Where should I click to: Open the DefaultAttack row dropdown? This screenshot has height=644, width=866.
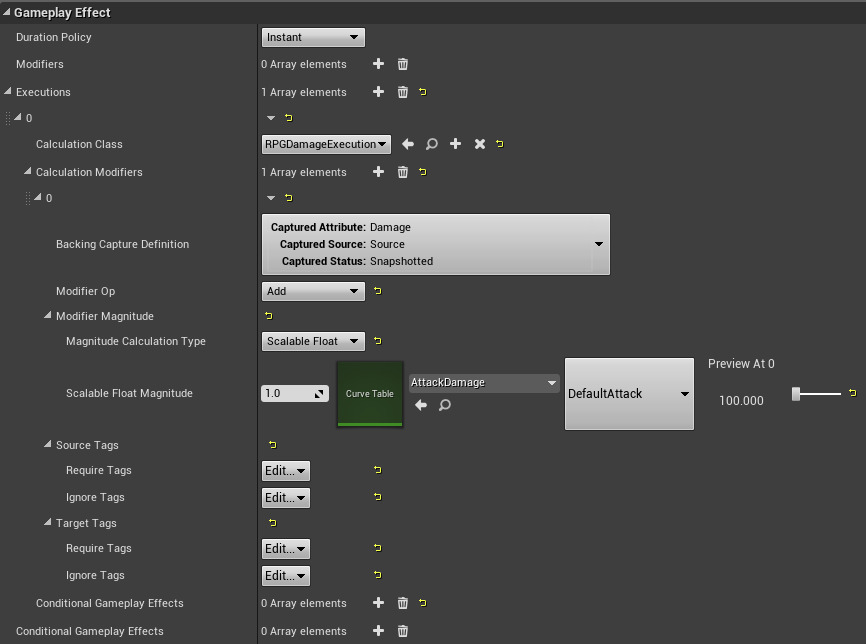click(x=629, y=394)
